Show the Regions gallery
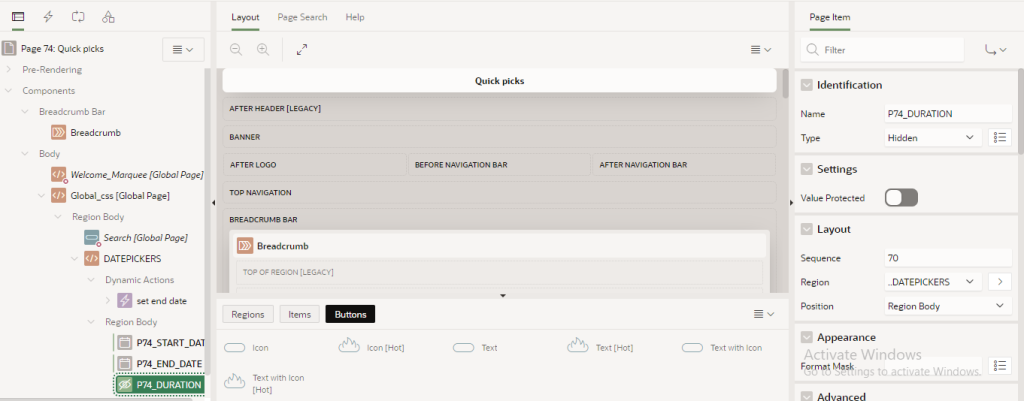This screenshot has width=1024, height=401. pos(247,314)
